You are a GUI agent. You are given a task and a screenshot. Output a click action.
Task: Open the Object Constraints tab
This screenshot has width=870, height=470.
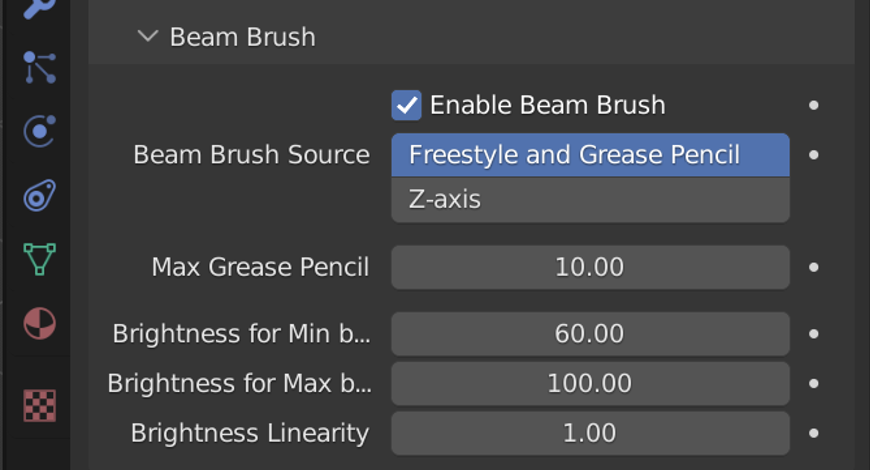click(39, 195)
